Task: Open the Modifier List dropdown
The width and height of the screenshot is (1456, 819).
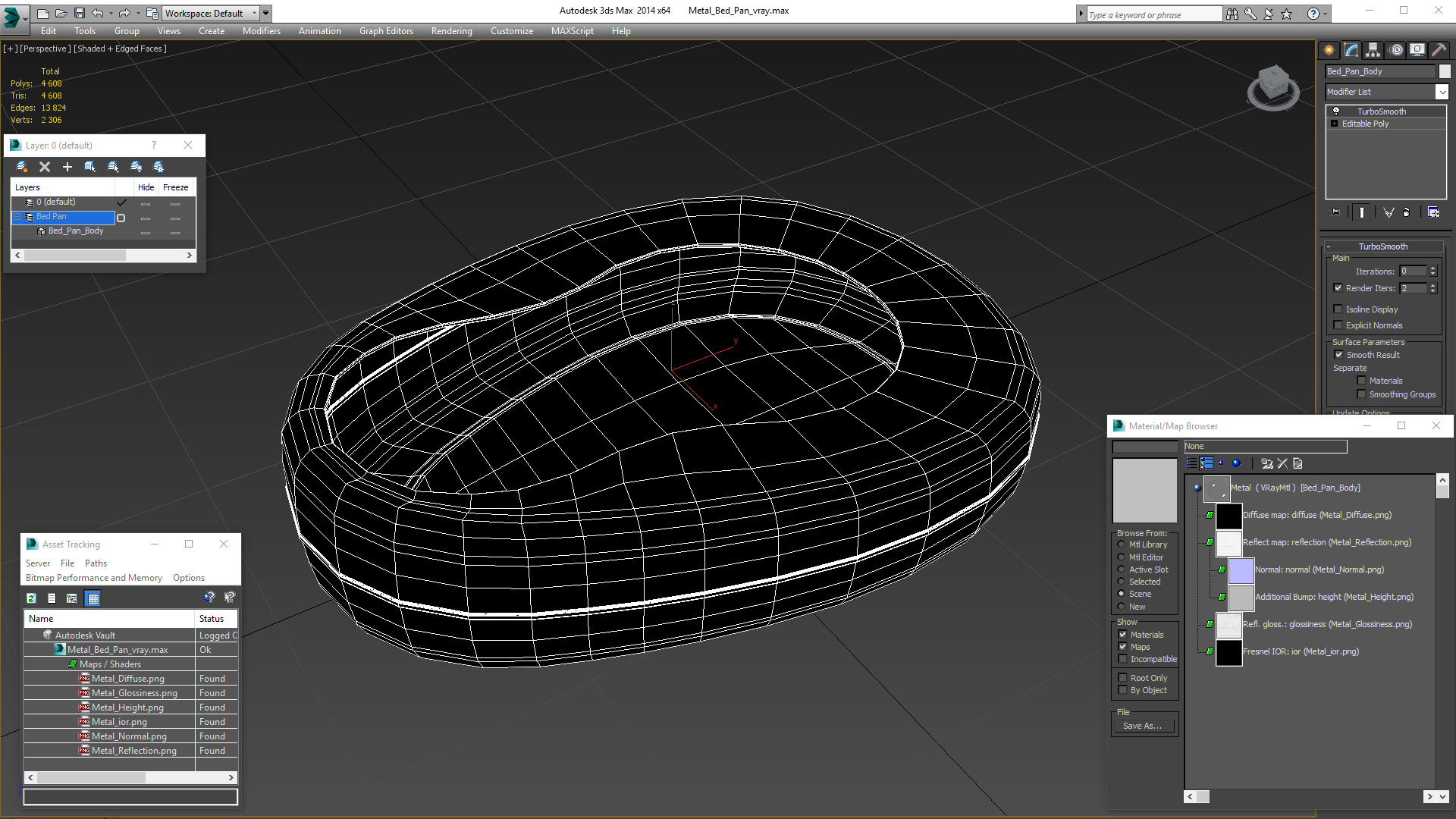Action: click(1441, 92)
